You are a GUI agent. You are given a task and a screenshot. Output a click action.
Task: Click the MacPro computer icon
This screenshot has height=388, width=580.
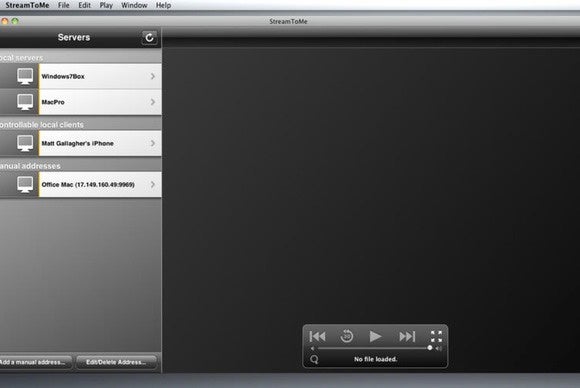point(25,102)
